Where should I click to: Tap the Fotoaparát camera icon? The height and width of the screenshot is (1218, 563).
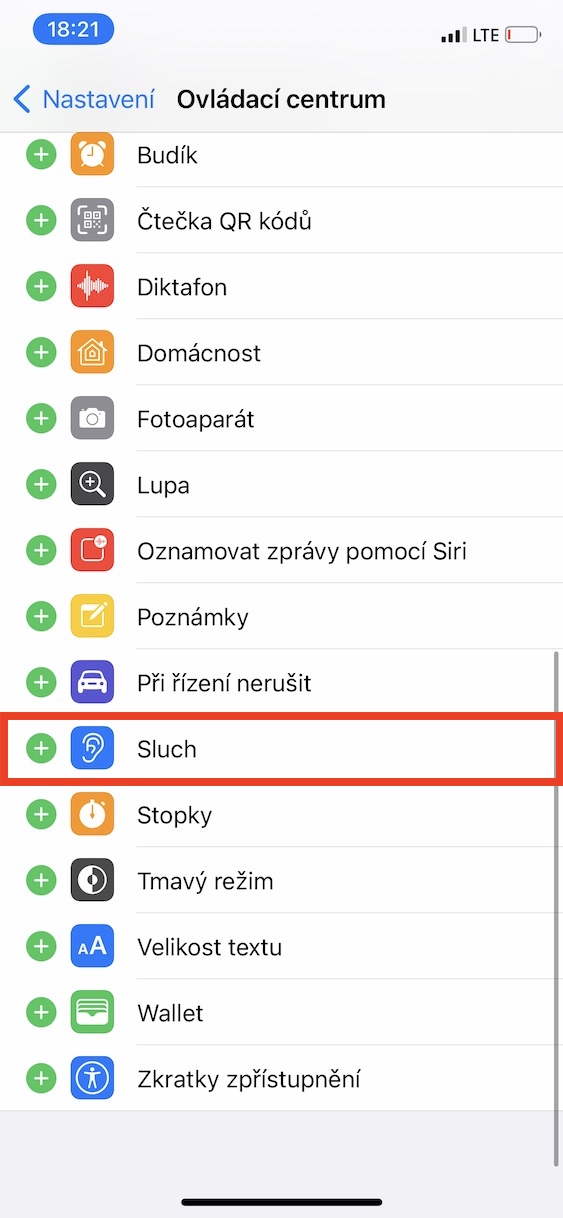pyautogui.click(x=92, y=419)
